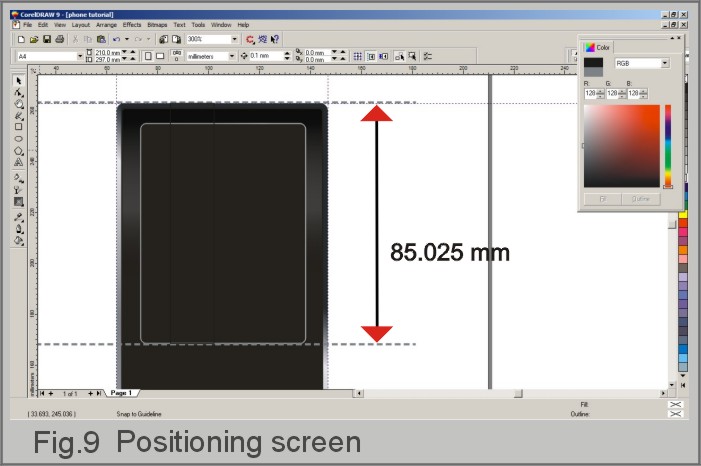Expand the A4 paper size dropdown

80,56
